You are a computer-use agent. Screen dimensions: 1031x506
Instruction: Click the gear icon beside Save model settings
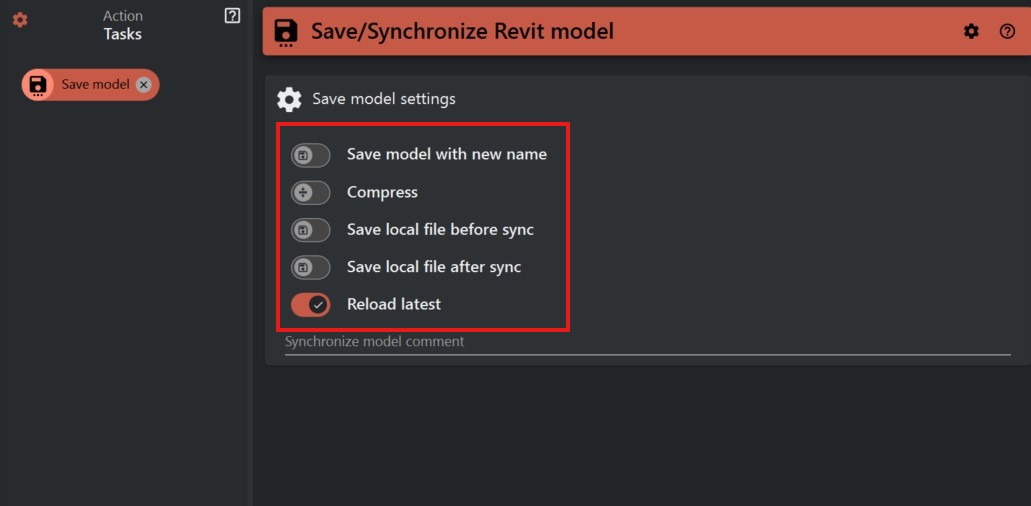pyautogui.click(x=289, y=99)
